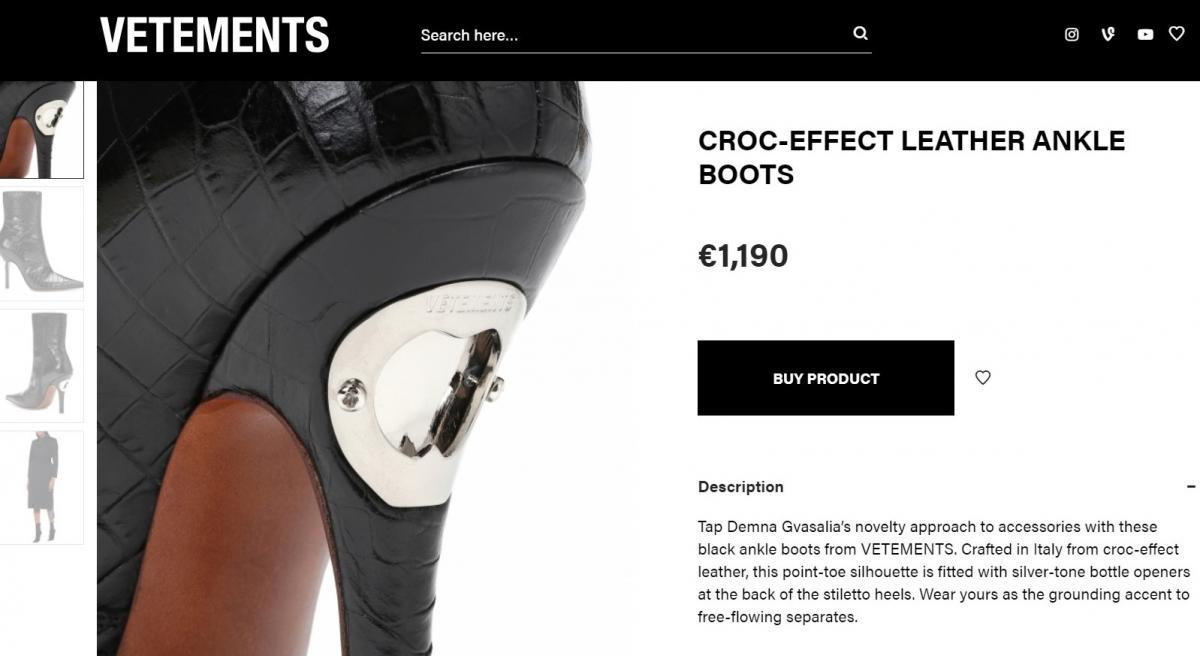
Task: Click the search magnifier icon
Action: click(860, 34)
